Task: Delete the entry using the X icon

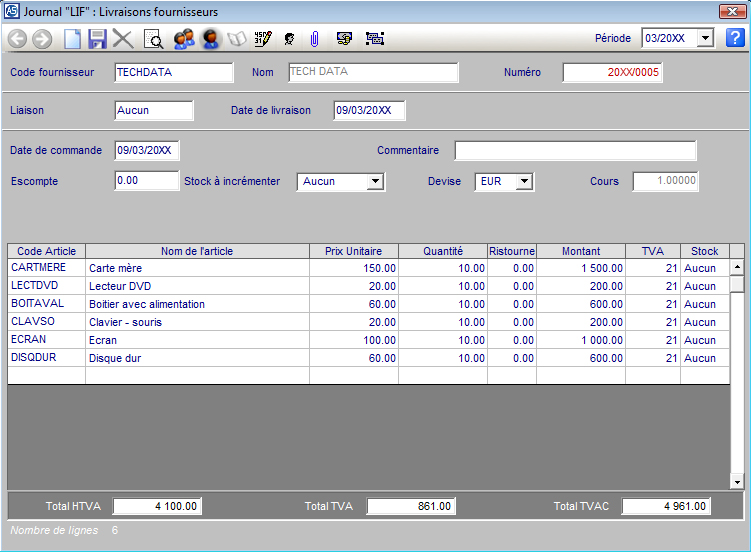Action: pyautogui.click(x=123, y=39)
